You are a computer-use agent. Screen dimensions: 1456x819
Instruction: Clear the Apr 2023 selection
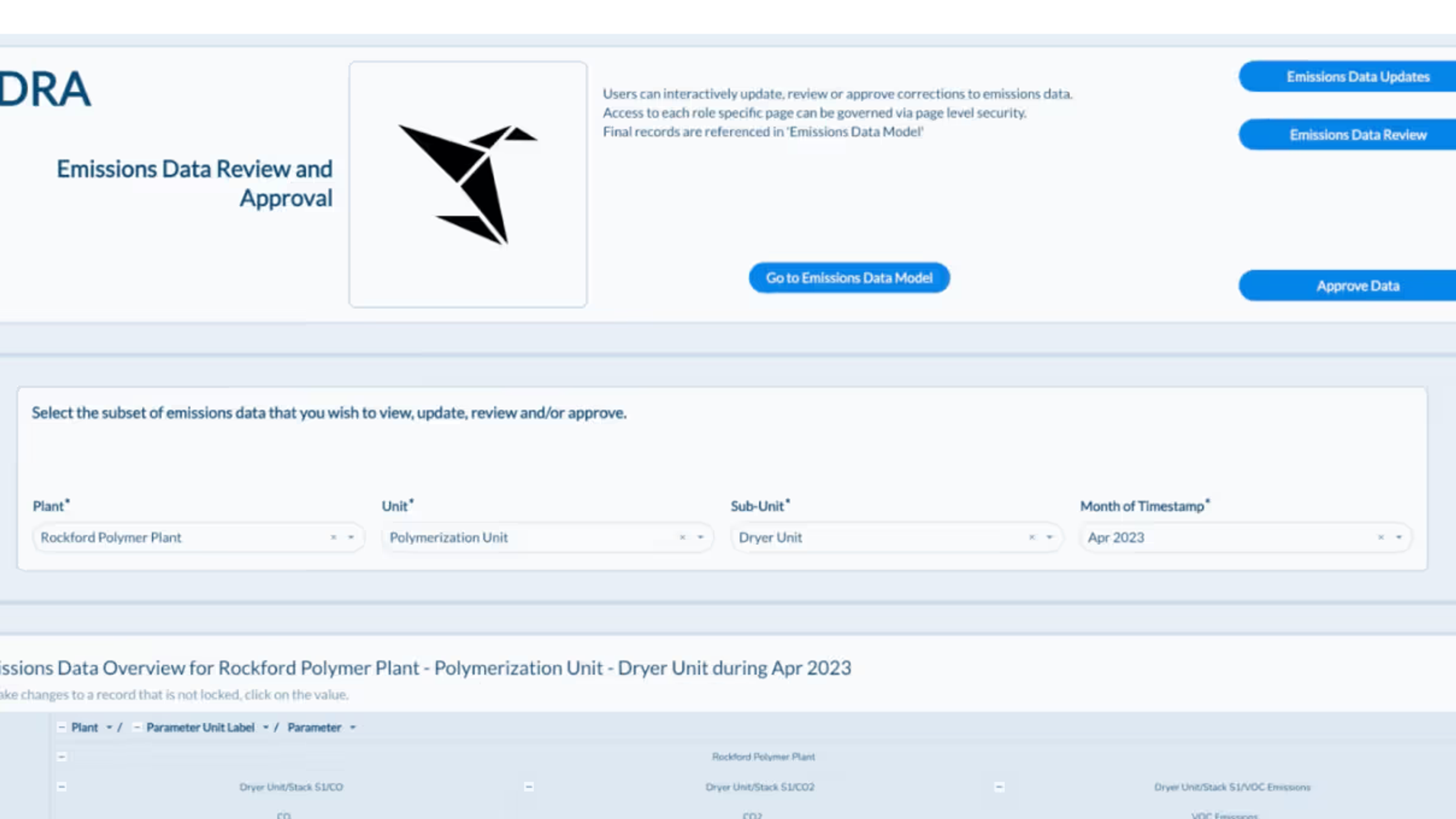point(1381,537)
